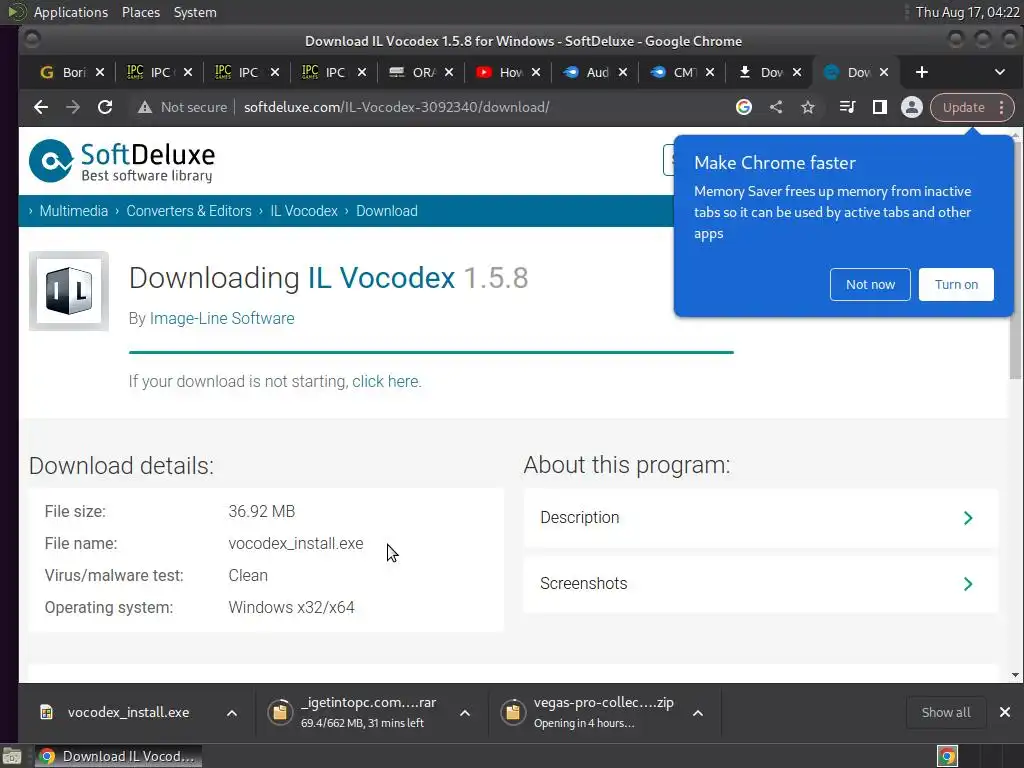Viewport: 1024px width, 768px height.
Task: Expand options for vegas-pro zip download
Action: (x=697, y=713)
